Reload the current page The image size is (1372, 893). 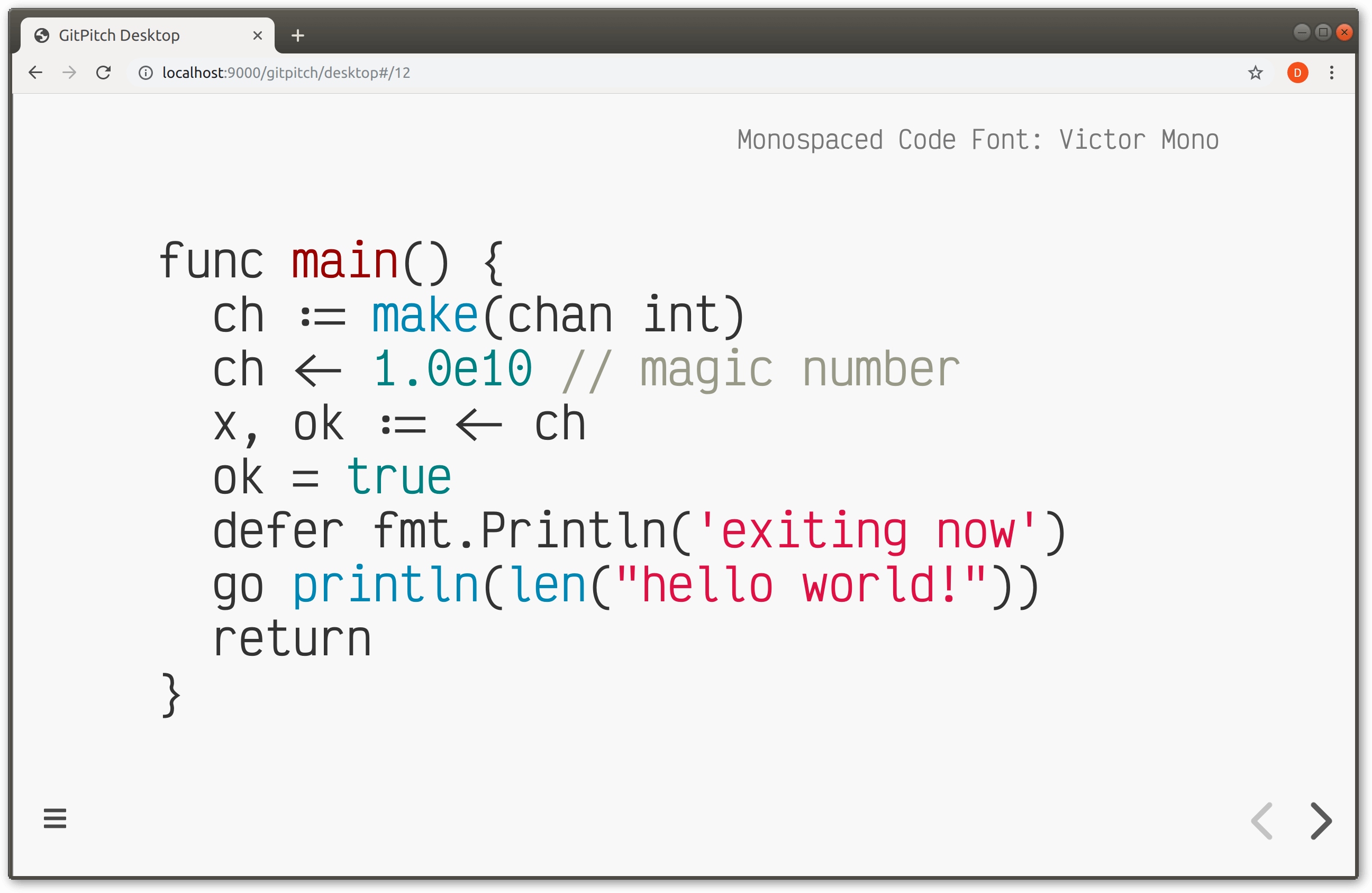tap(103, 73)
